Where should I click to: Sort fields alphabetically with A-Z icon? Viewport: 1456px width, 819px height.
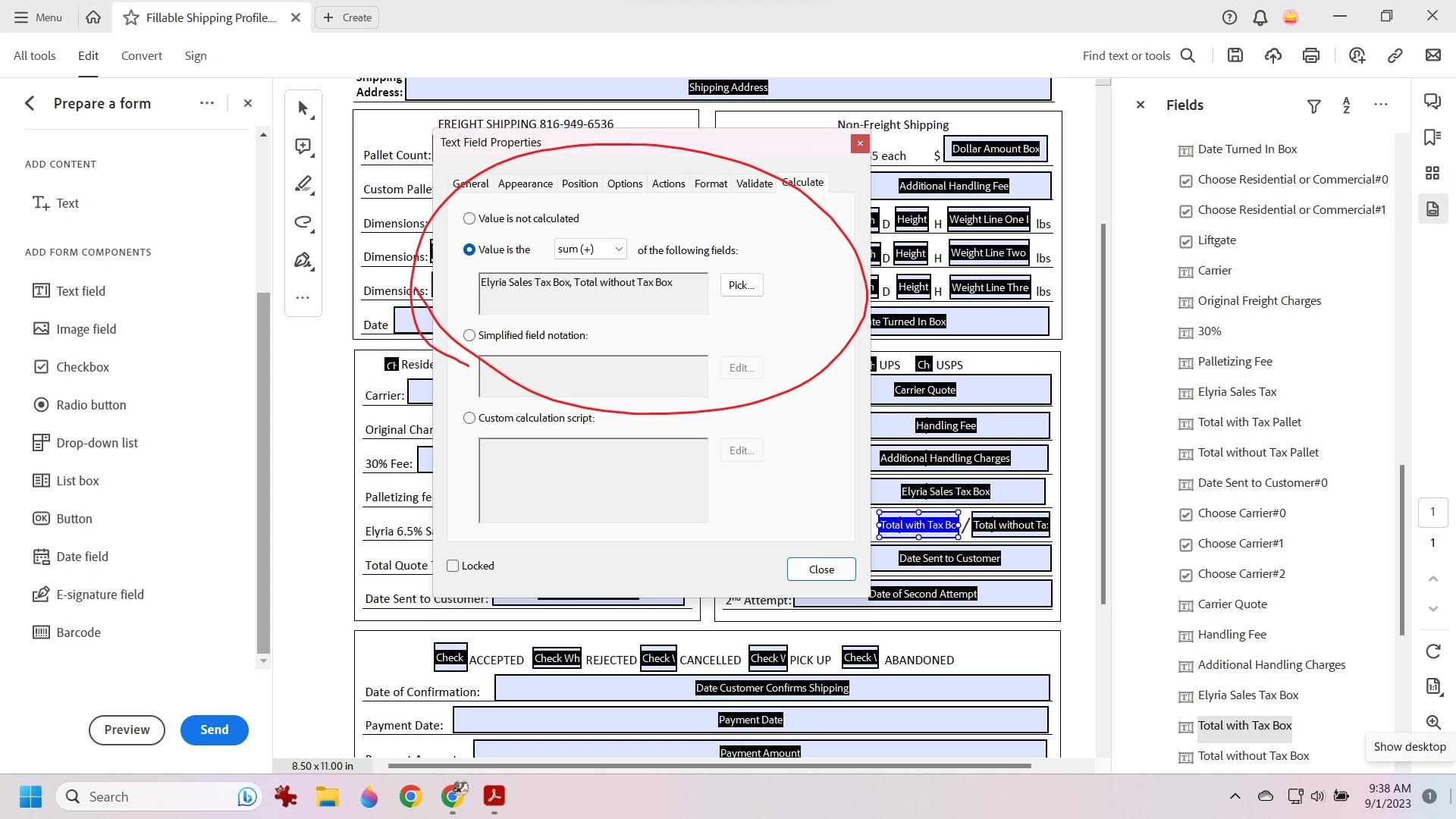[1347, 105]
